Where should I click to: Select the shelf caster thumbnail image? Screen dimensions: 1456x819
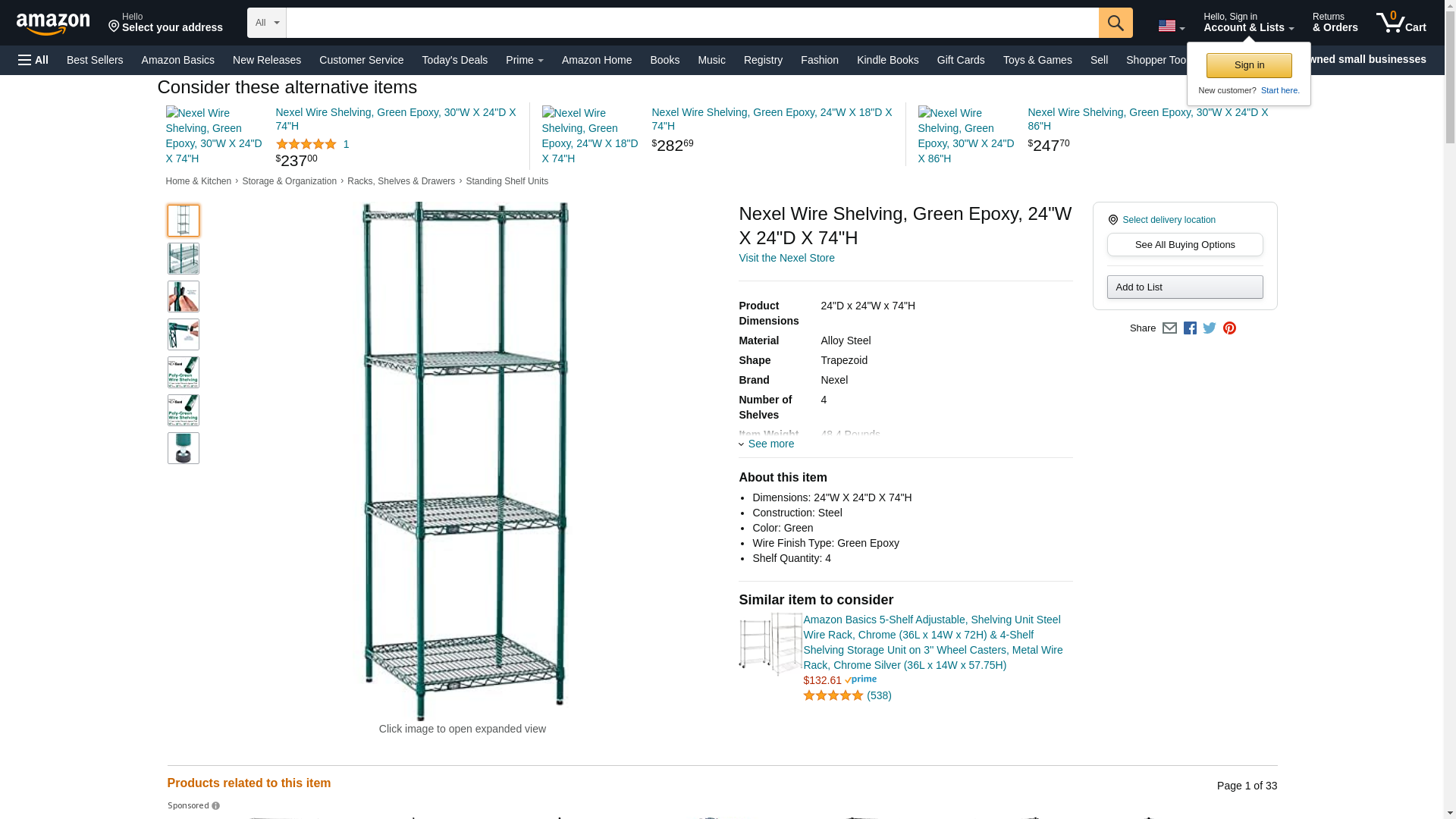pyautogui.click(x=184, y=448)
